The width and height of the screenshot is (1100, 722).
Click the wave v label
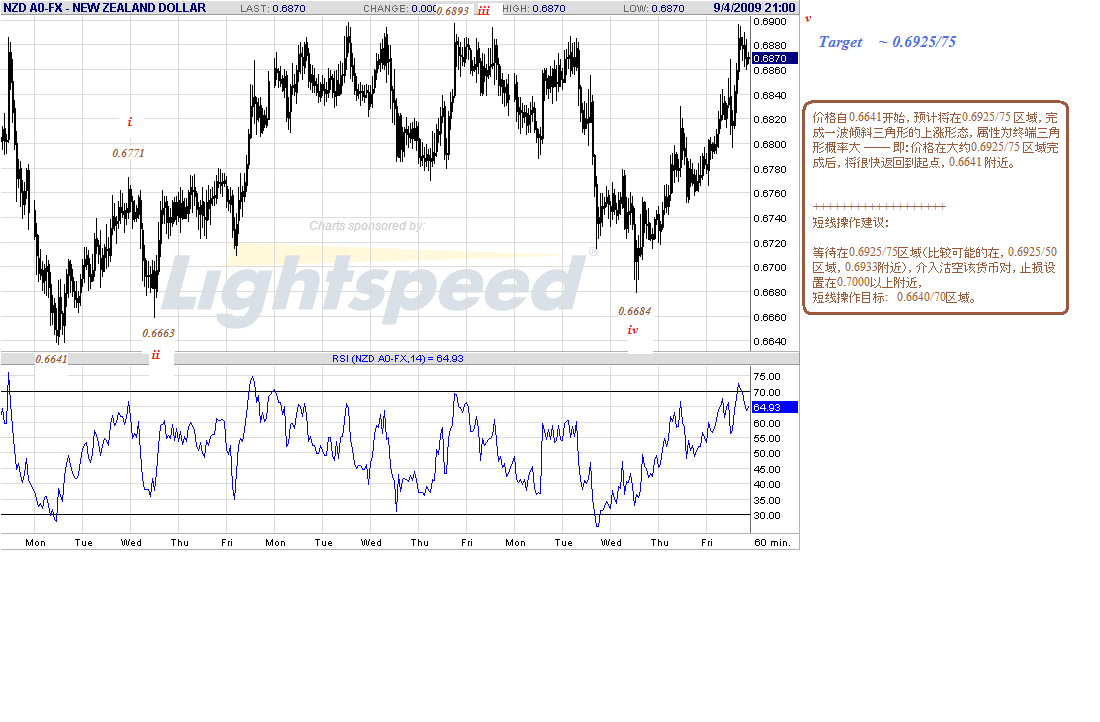807,19
